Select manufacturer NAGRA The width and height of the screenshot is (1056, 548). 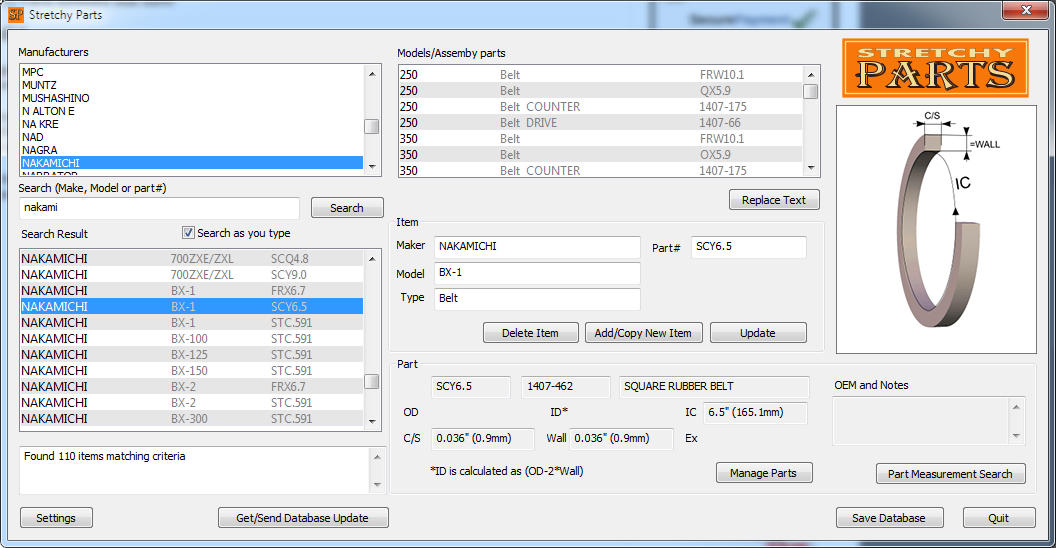pos(192,150)
